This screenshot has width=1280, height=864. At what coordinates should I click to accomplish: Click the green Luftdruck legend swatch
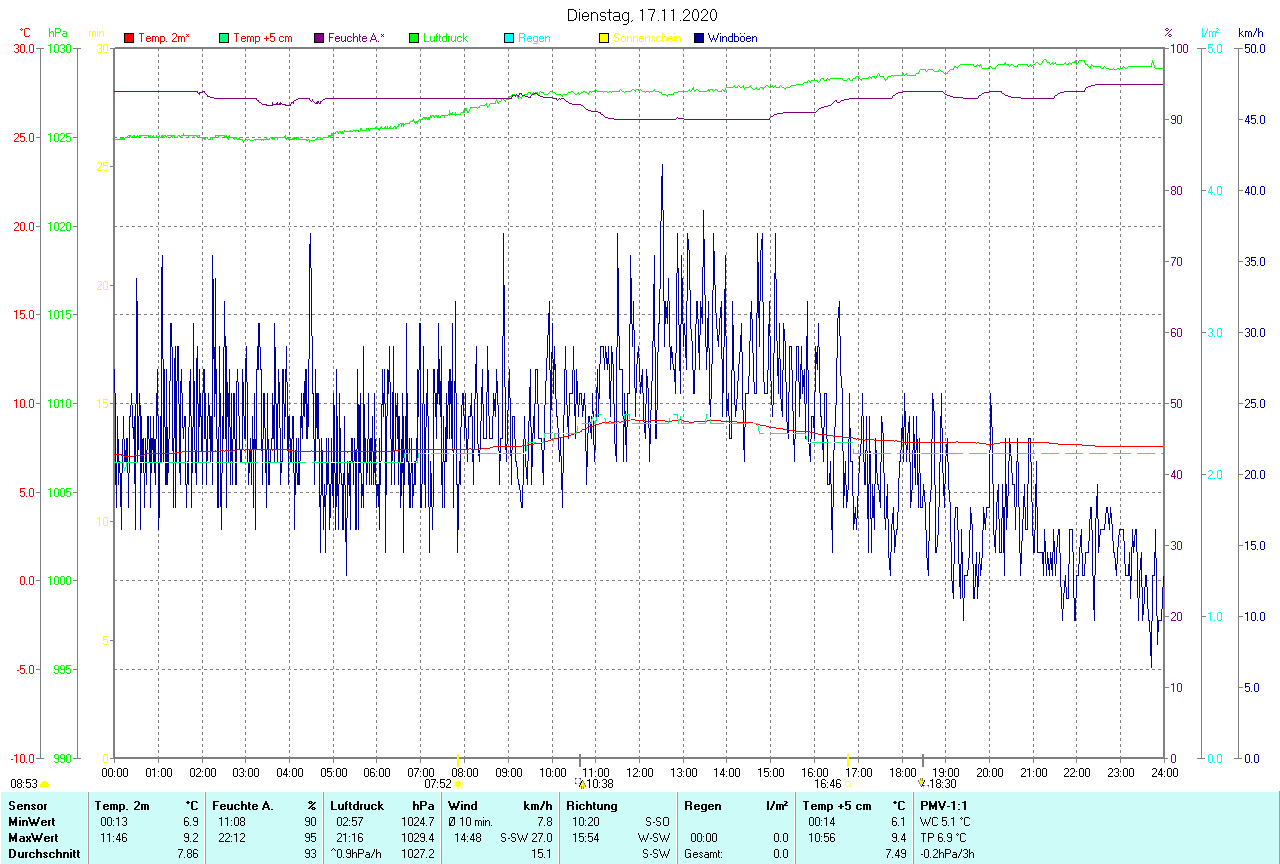[414, 38]
